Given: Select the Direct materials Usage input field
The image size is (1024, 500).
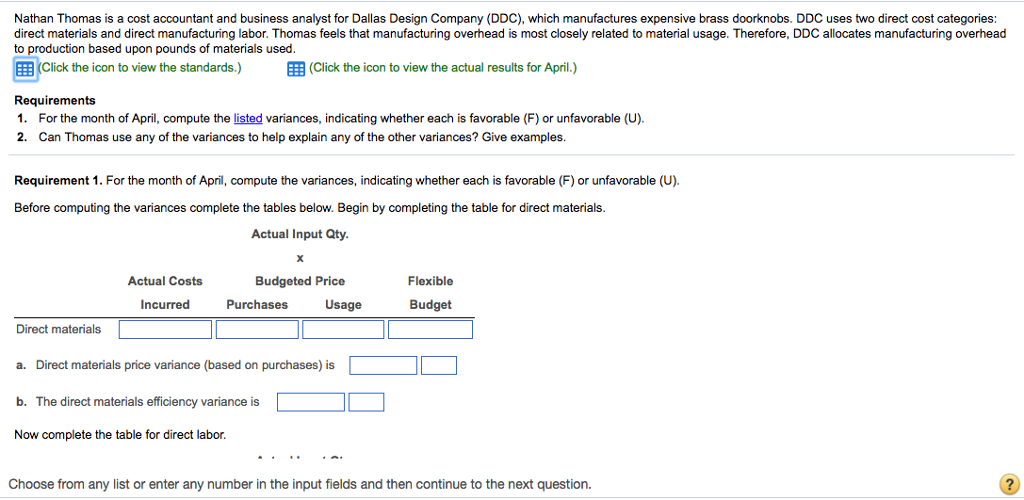Looking at the screenshot, I should click(343, 329).
